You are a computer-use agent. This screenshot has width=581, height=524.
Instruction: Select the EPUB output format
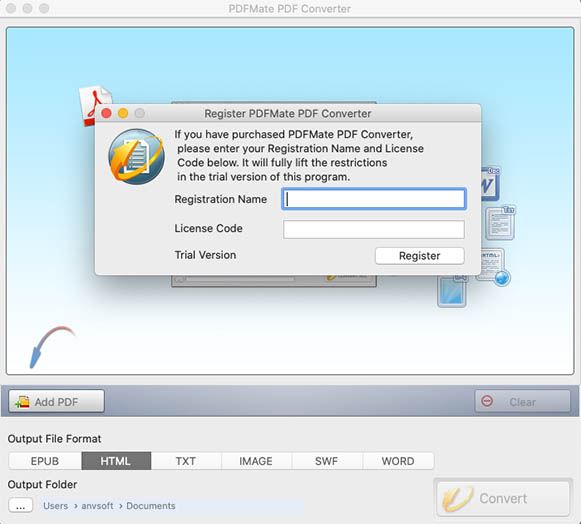(x=45, y=461)
